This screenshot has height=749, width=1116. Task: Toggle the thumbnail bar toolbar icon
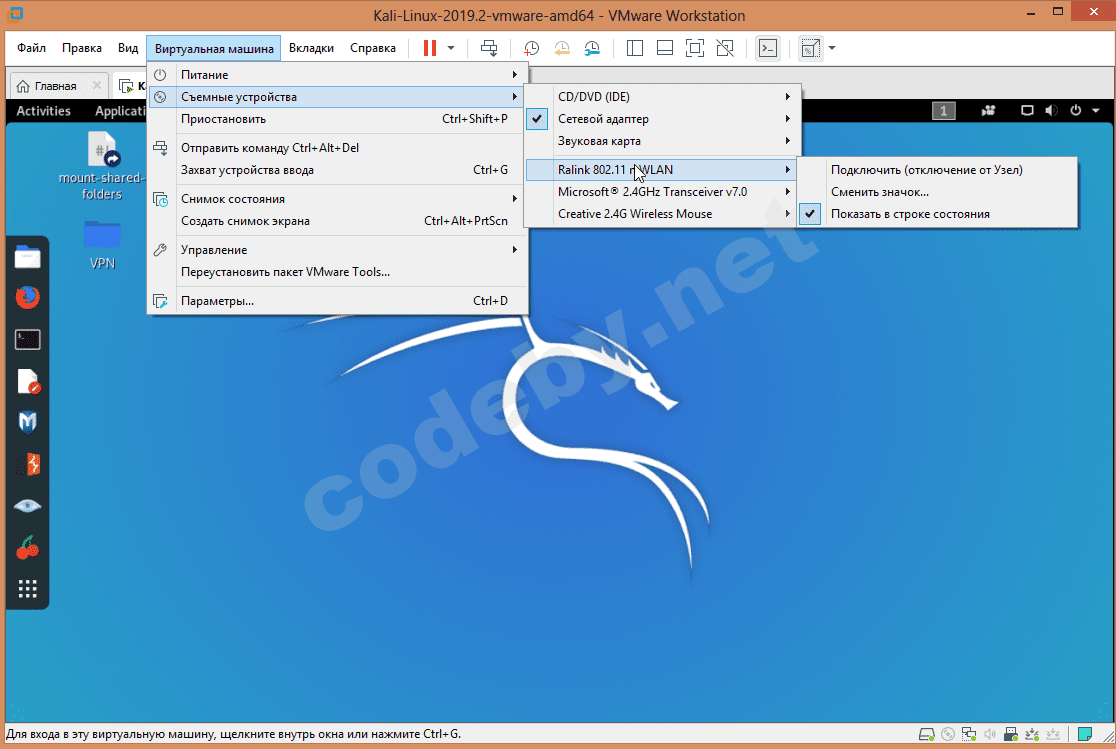(665, 48)
